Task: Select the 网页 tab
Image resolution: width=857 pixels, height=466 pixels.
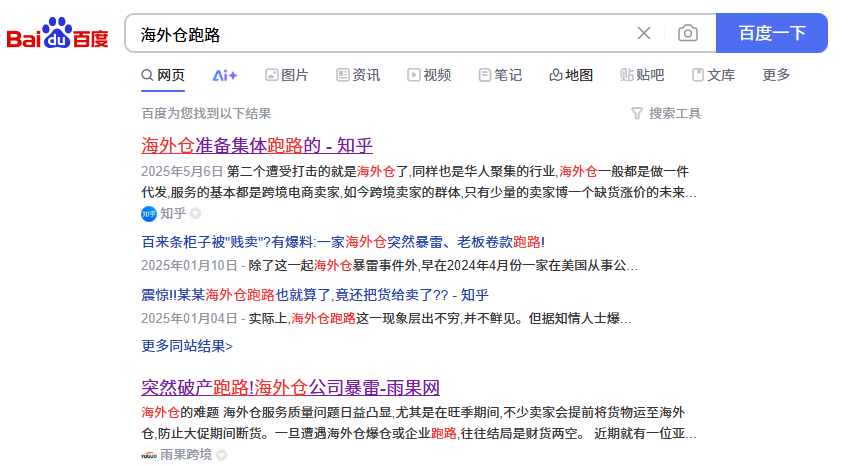Action: (163, 75)
